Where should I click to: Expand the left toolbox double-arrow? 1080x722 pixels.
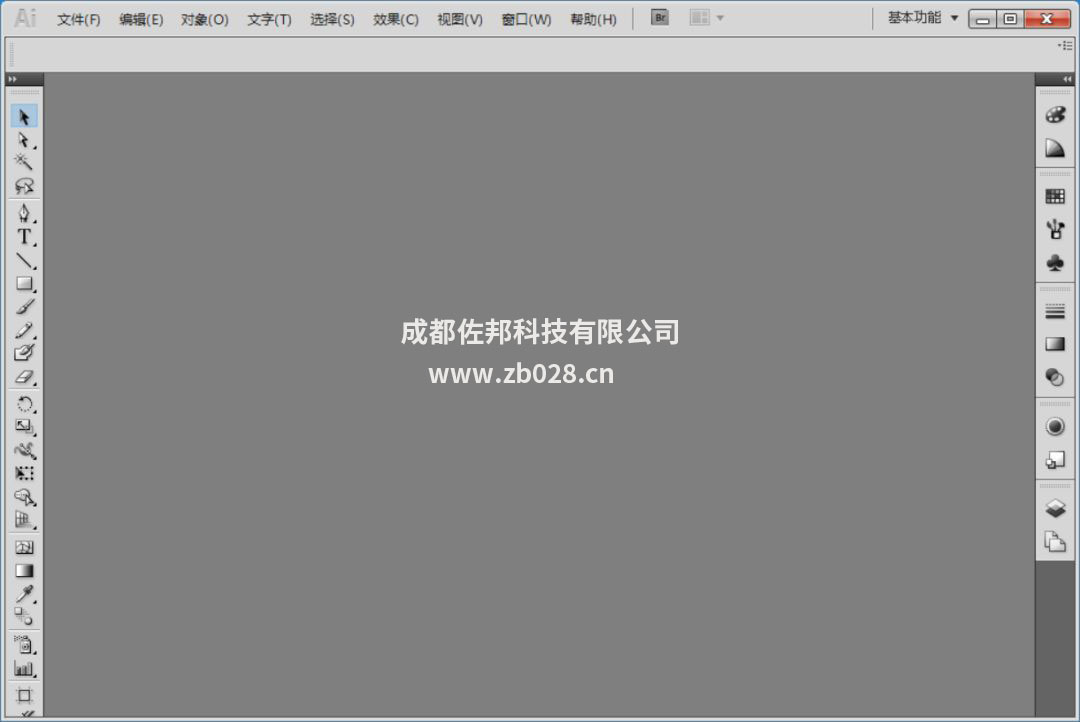click(12, 79)
